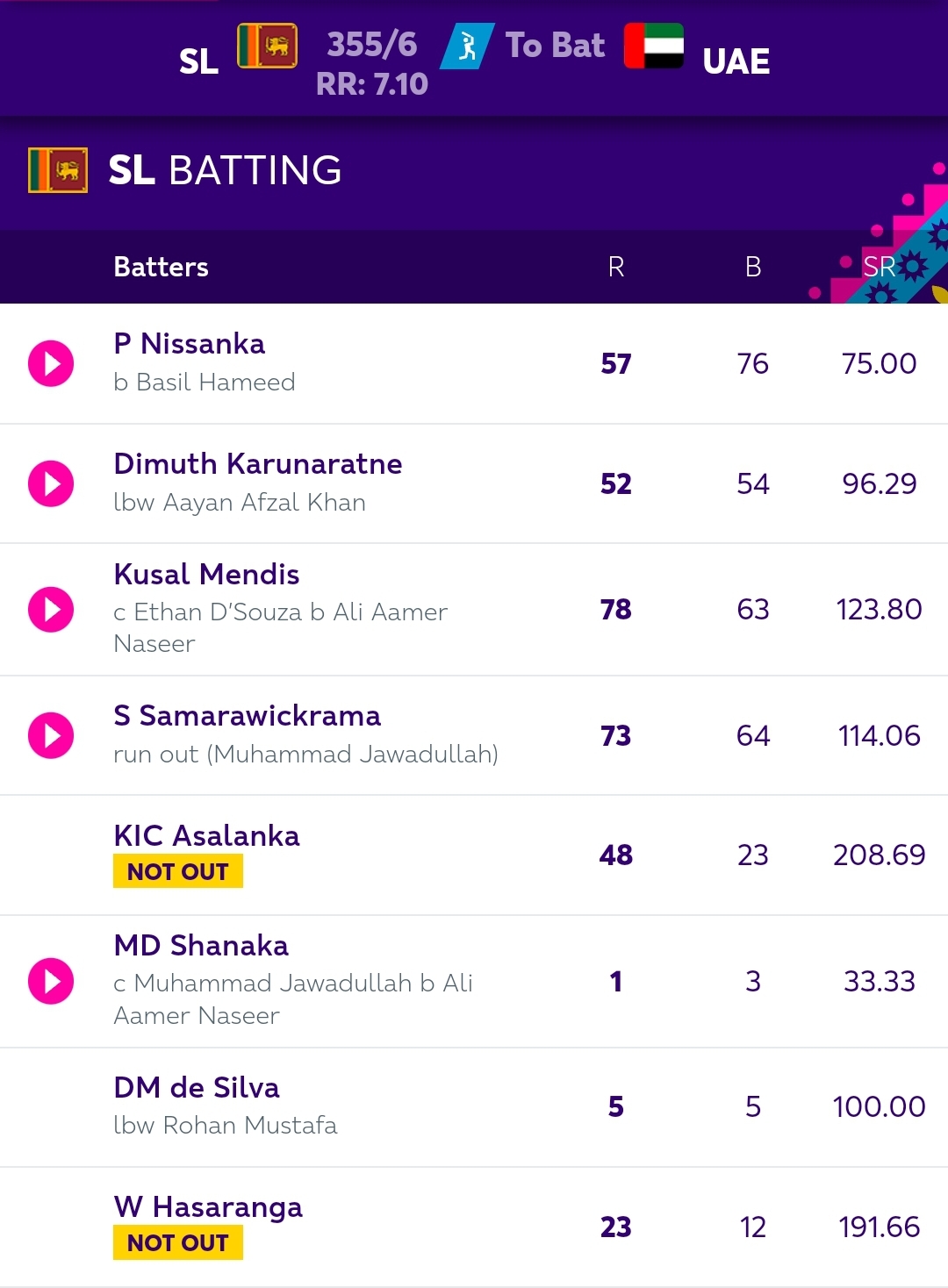Tap NOT OUT badge under Hasaranga

click(178, 1243)
